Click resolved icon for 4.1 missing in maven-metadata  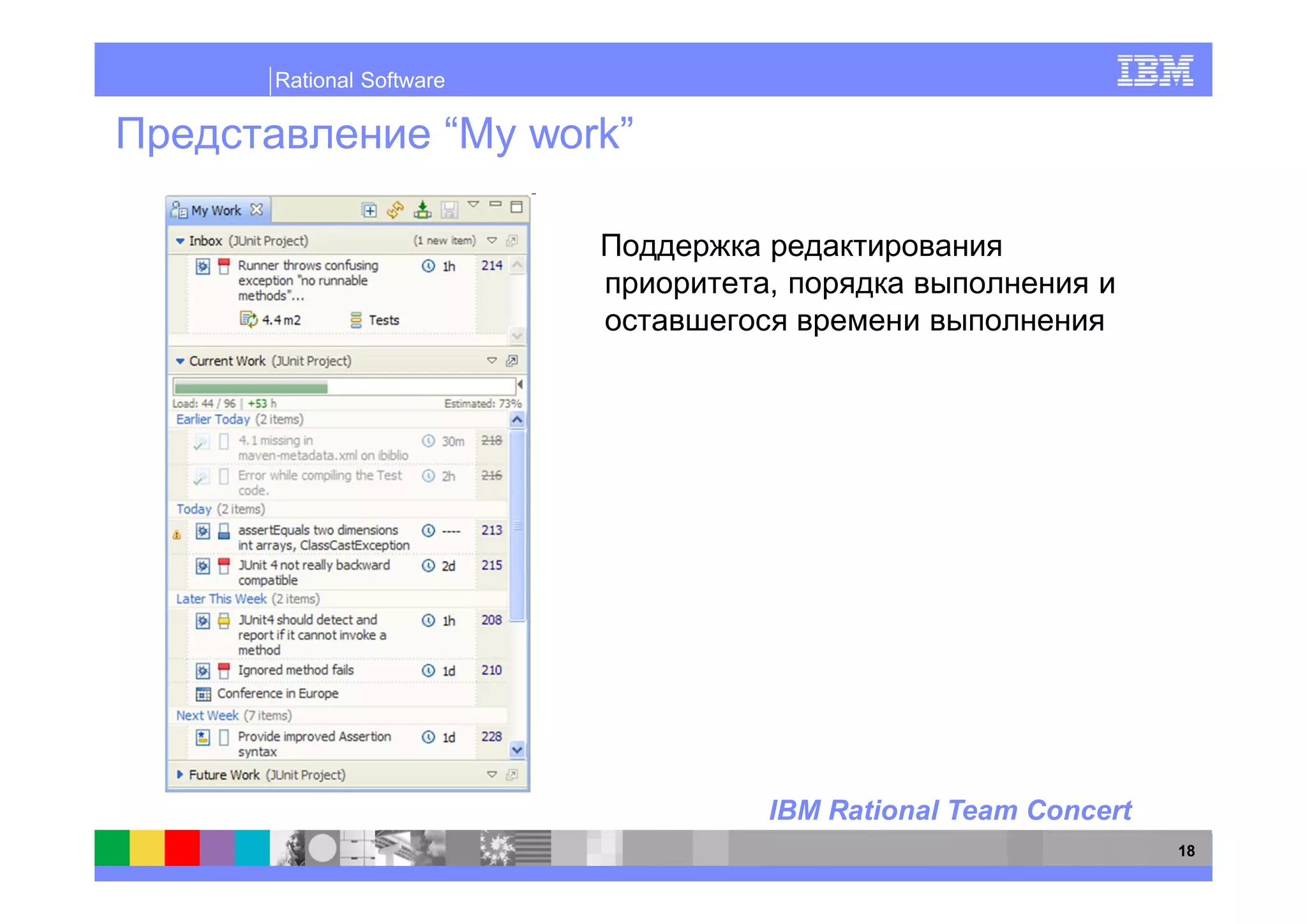click(202, 442)
